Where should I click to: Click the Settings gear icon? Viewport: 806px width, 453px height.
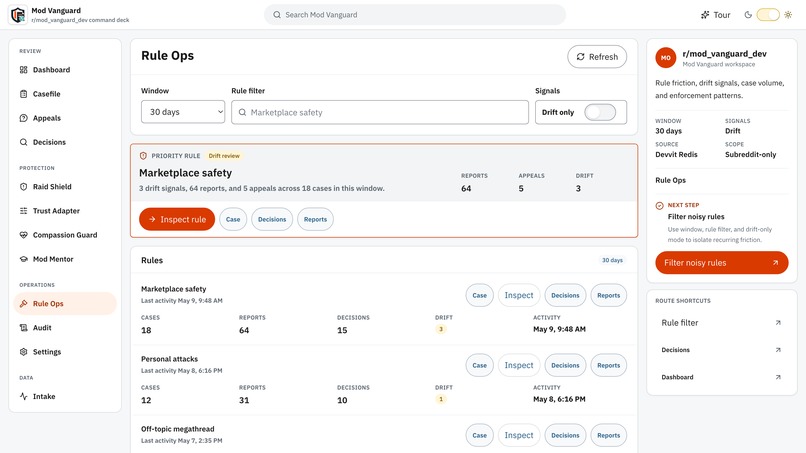click(24, 352)
